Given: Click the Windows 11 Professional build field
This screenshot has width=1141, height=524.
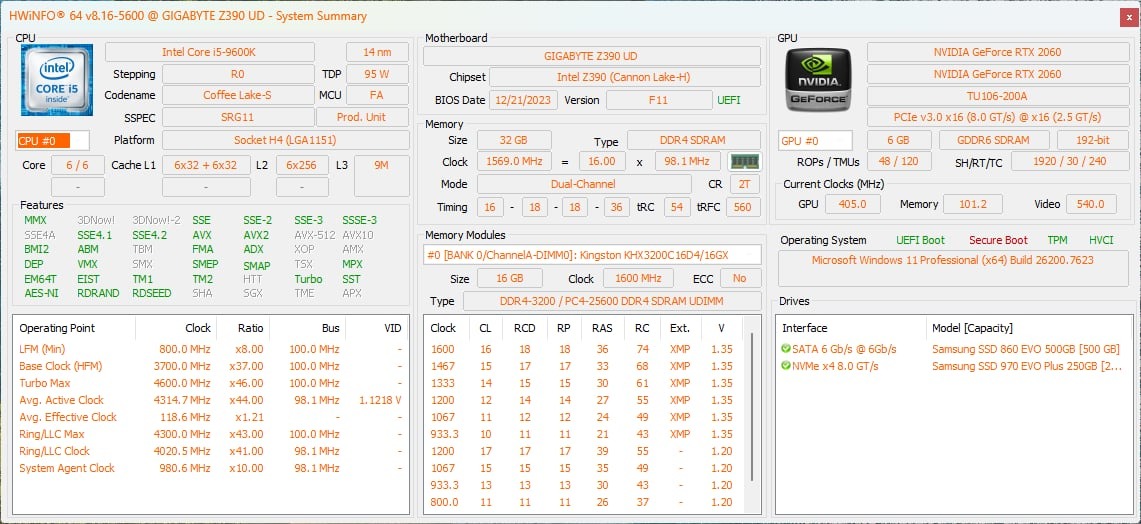Looking at the screenshot, I should 953,269.
